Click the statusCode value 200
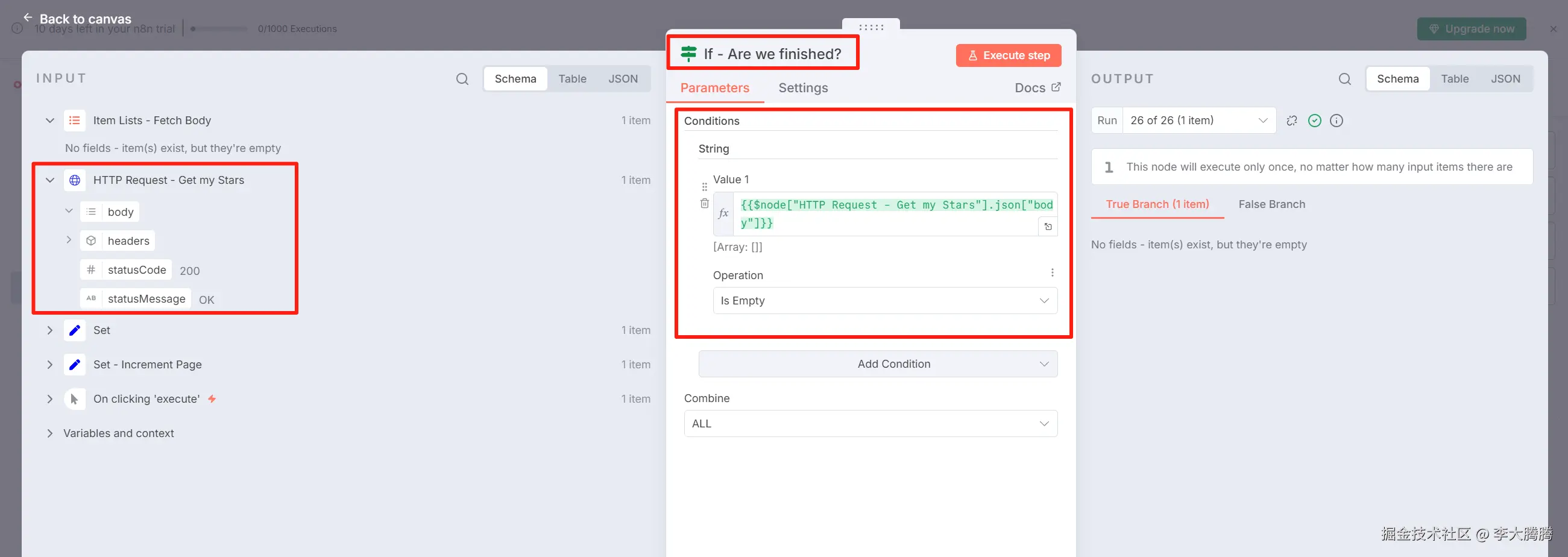This screenshot has height=557, width=1568. coord(189,271)
